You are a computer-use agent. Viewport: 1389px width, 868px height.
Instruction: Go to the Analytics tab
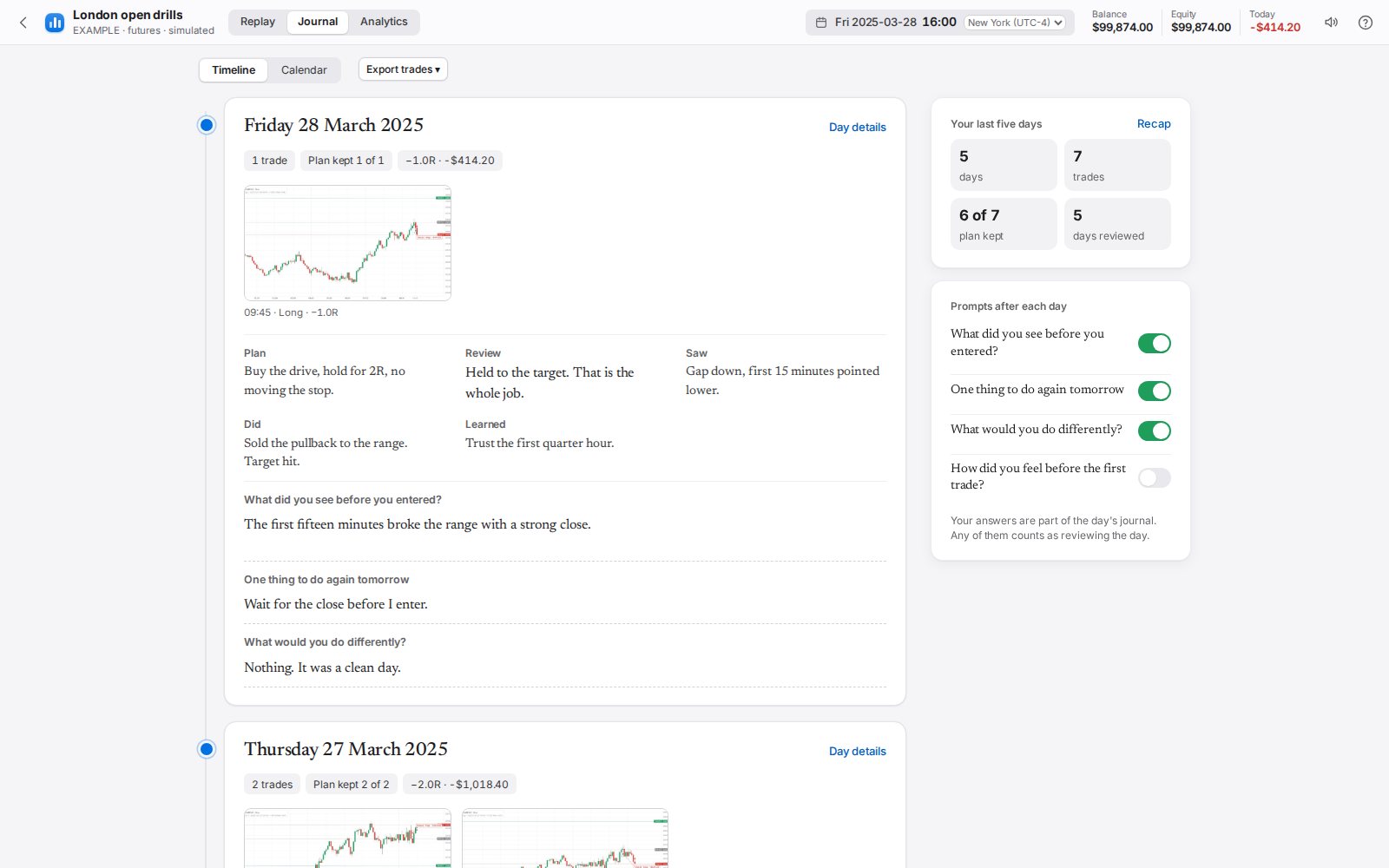tap(384, 22)
